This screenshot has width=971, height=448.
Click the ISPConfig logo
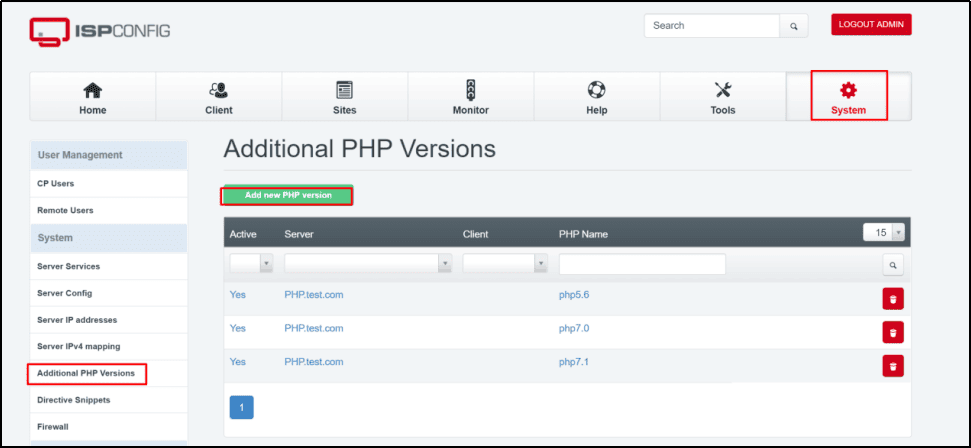click(x=100, y=31)
